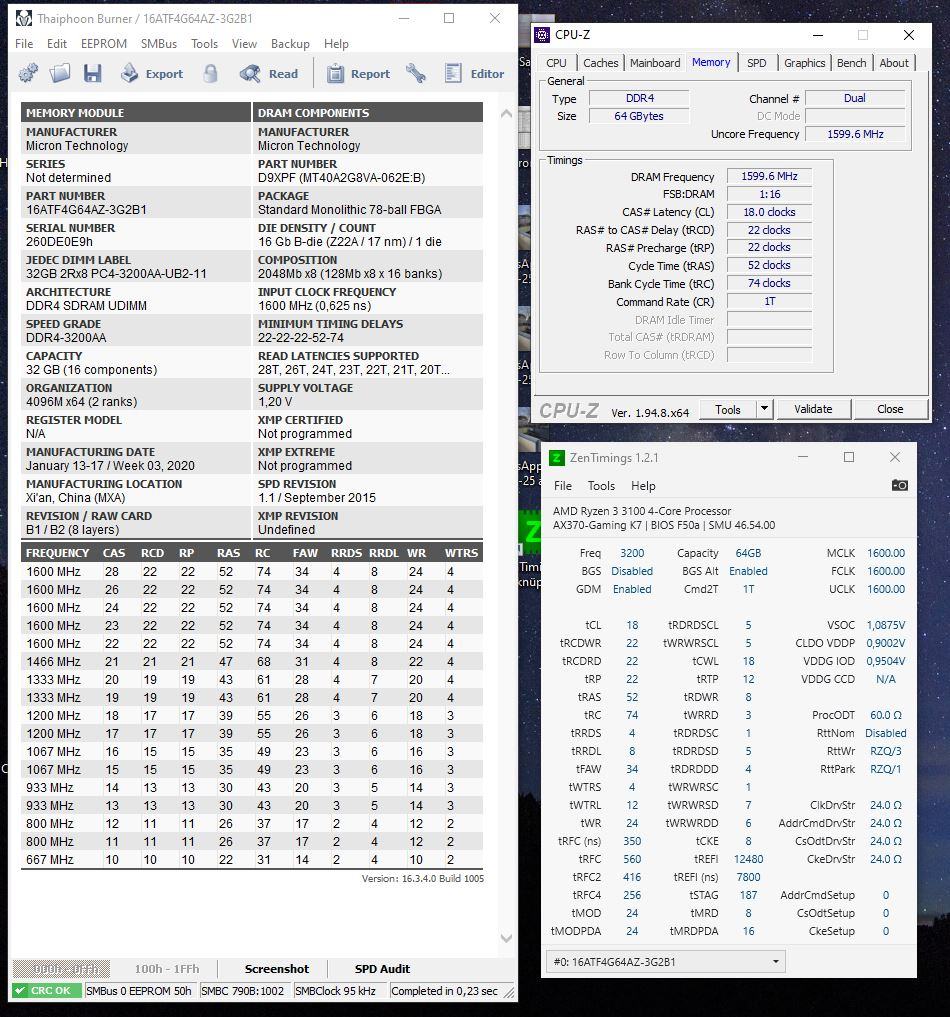
Task: Click the SPD Audit button
Action: [382, 968]
